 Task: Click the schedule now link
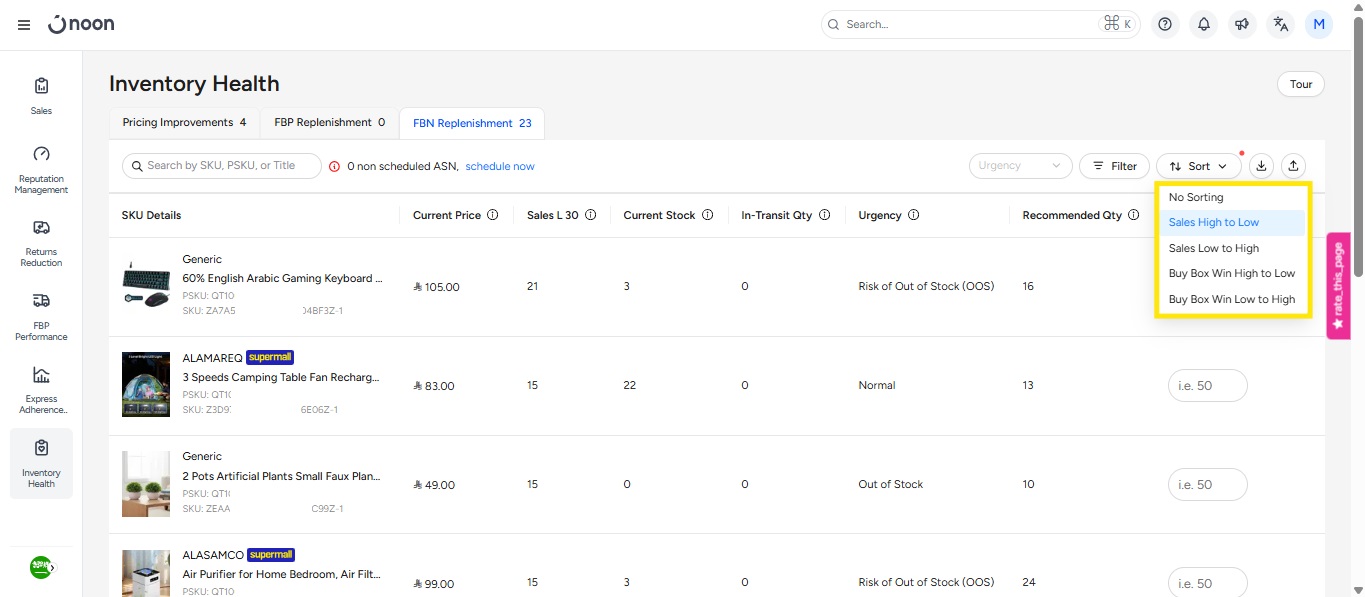tap(499, 166)
